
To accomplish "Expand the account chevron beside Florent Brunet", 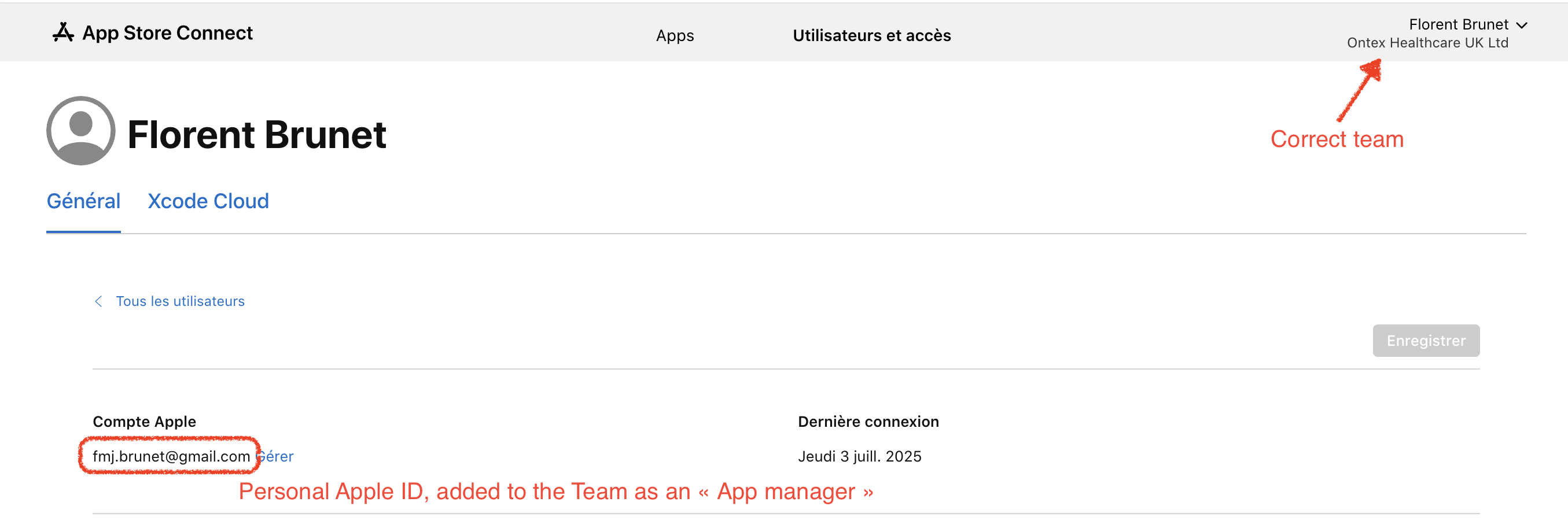I will point(1521,25).
